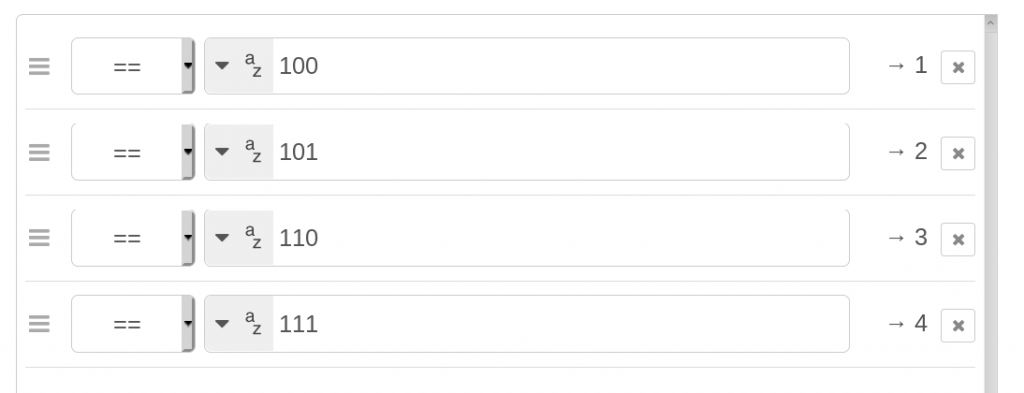Edit the value field containing 100

tap(560, 66)
